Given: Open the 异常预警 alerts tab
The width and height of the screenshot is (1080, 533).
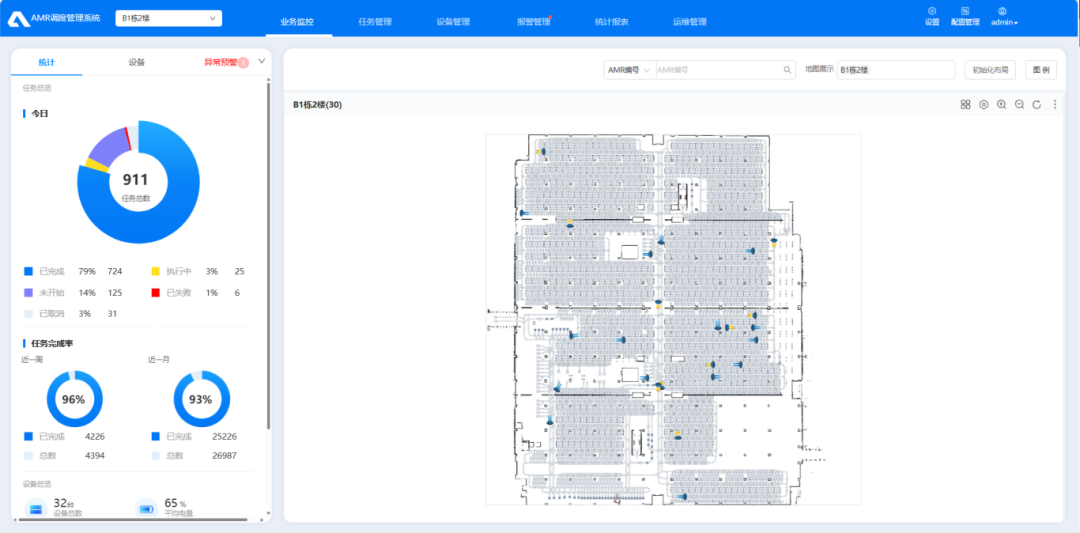Looking at the screenshot, I should (222, 62).
